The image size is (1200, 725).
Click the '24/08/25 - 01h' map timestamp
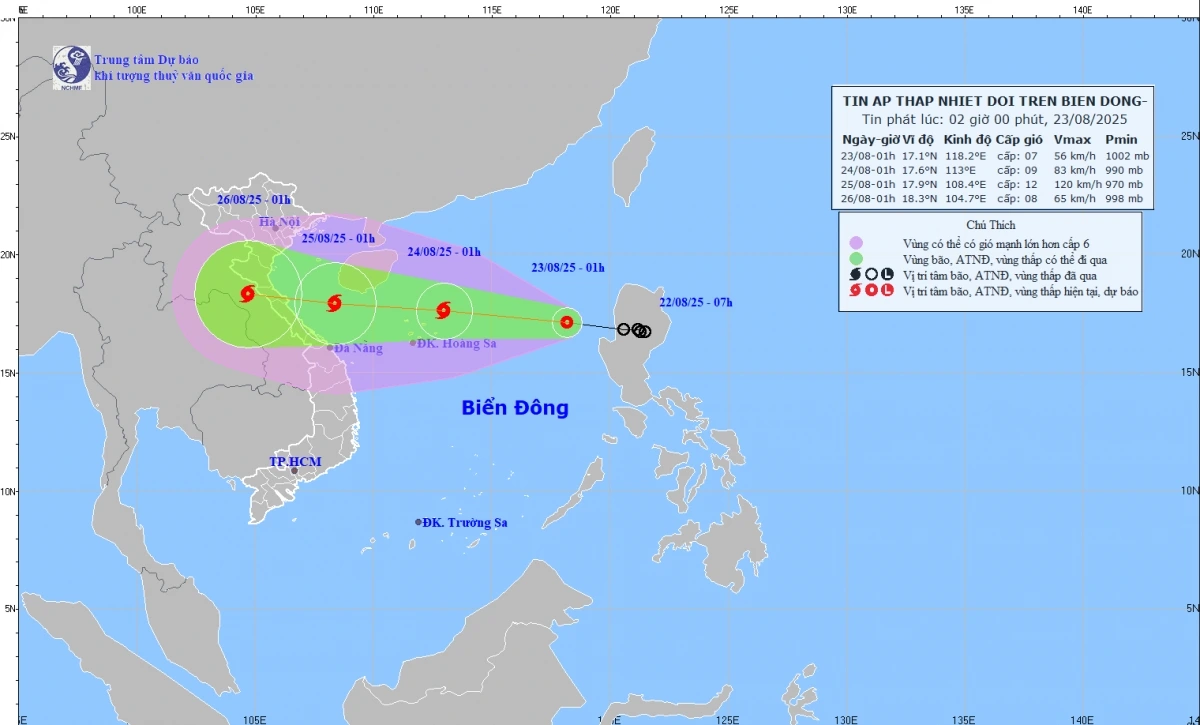click(445, 251)
